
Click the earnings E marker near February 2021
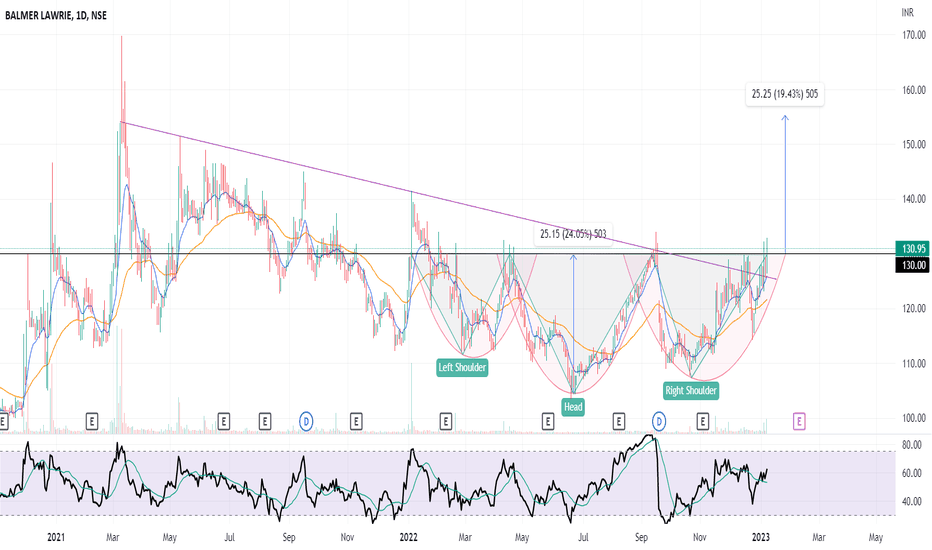92,422
